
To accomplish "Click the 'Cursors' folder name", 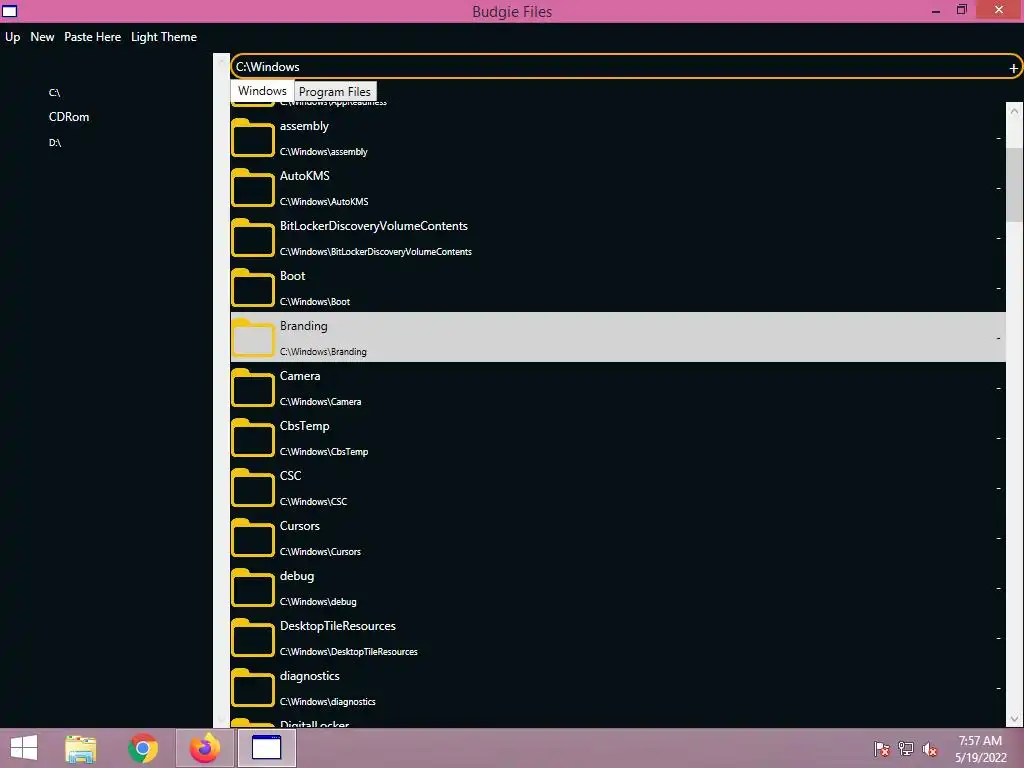I will (x=300, y=526).
